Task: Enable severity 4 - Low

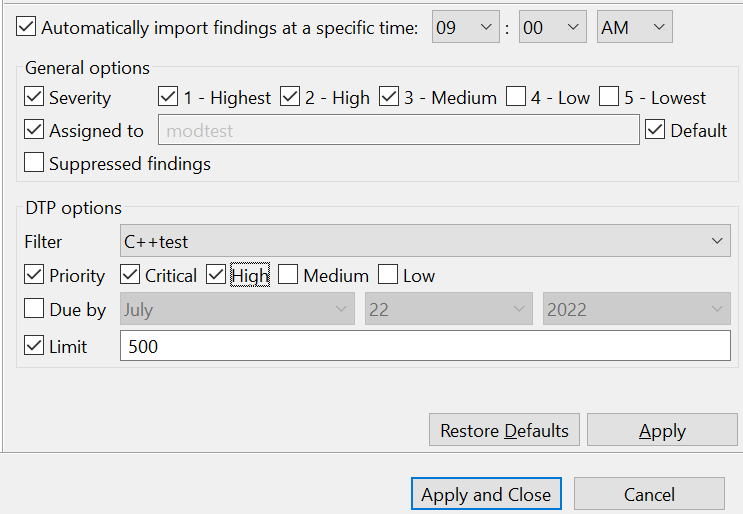Action: click(516, 96)
